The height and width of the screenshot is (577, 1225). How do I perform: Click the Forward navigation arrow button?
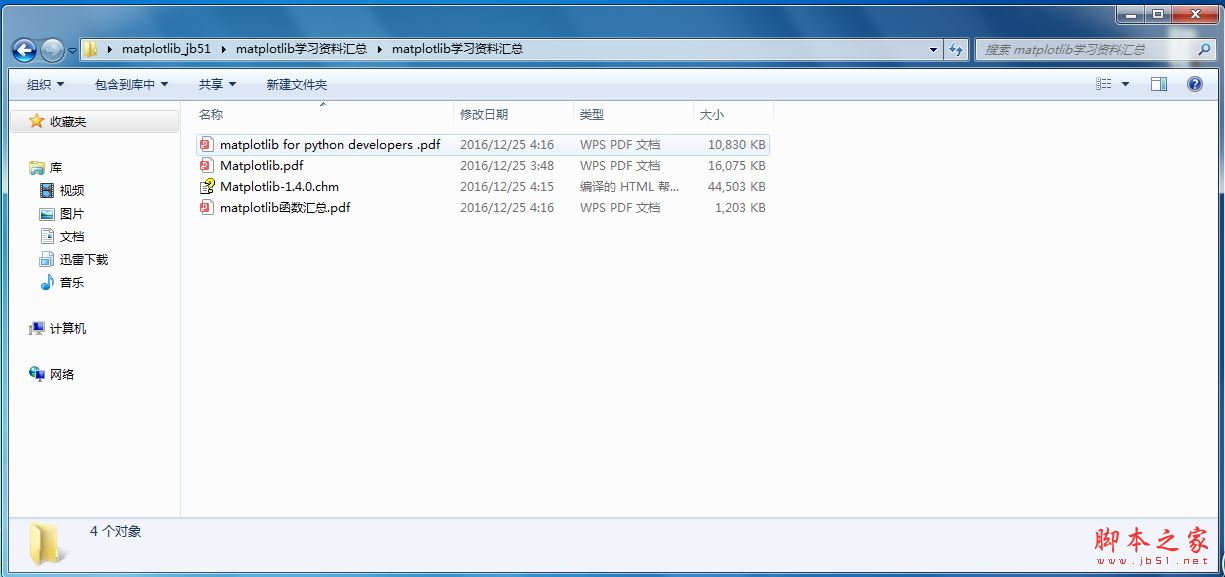click(52, 49)
